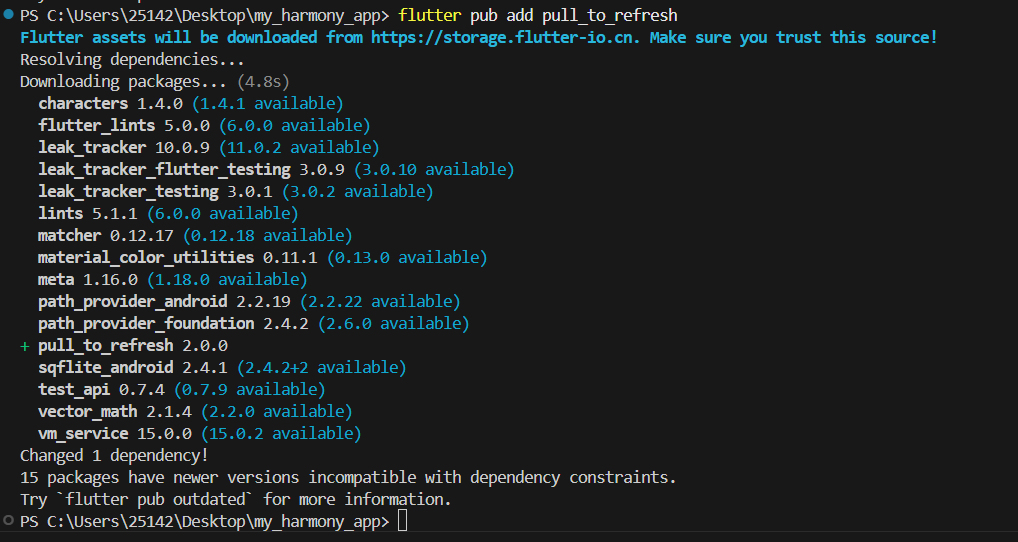Click the hollow circle beside the last prompt
1018x542 pixels.
click(x=8, y=521)
